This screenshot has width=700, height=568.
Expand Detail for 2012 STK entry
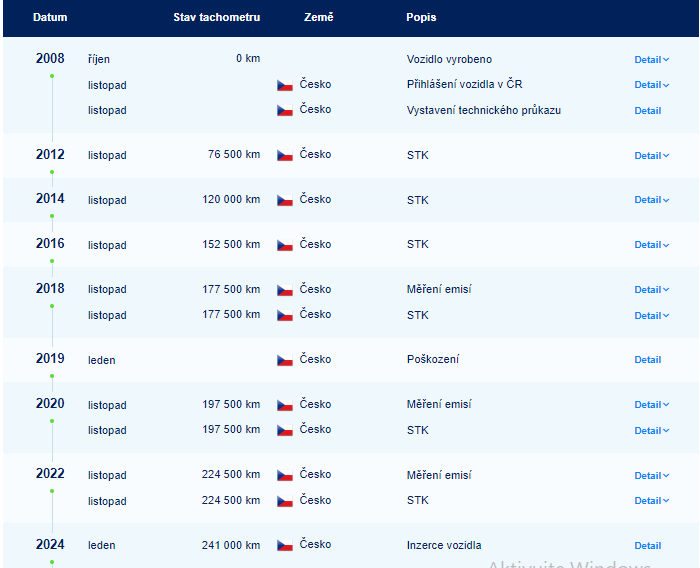651,155
